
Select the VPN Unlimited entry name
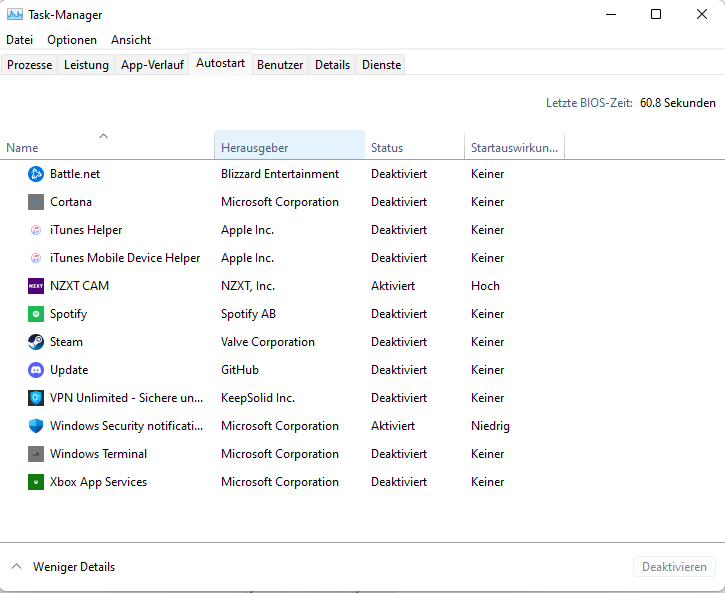(126, 398)
